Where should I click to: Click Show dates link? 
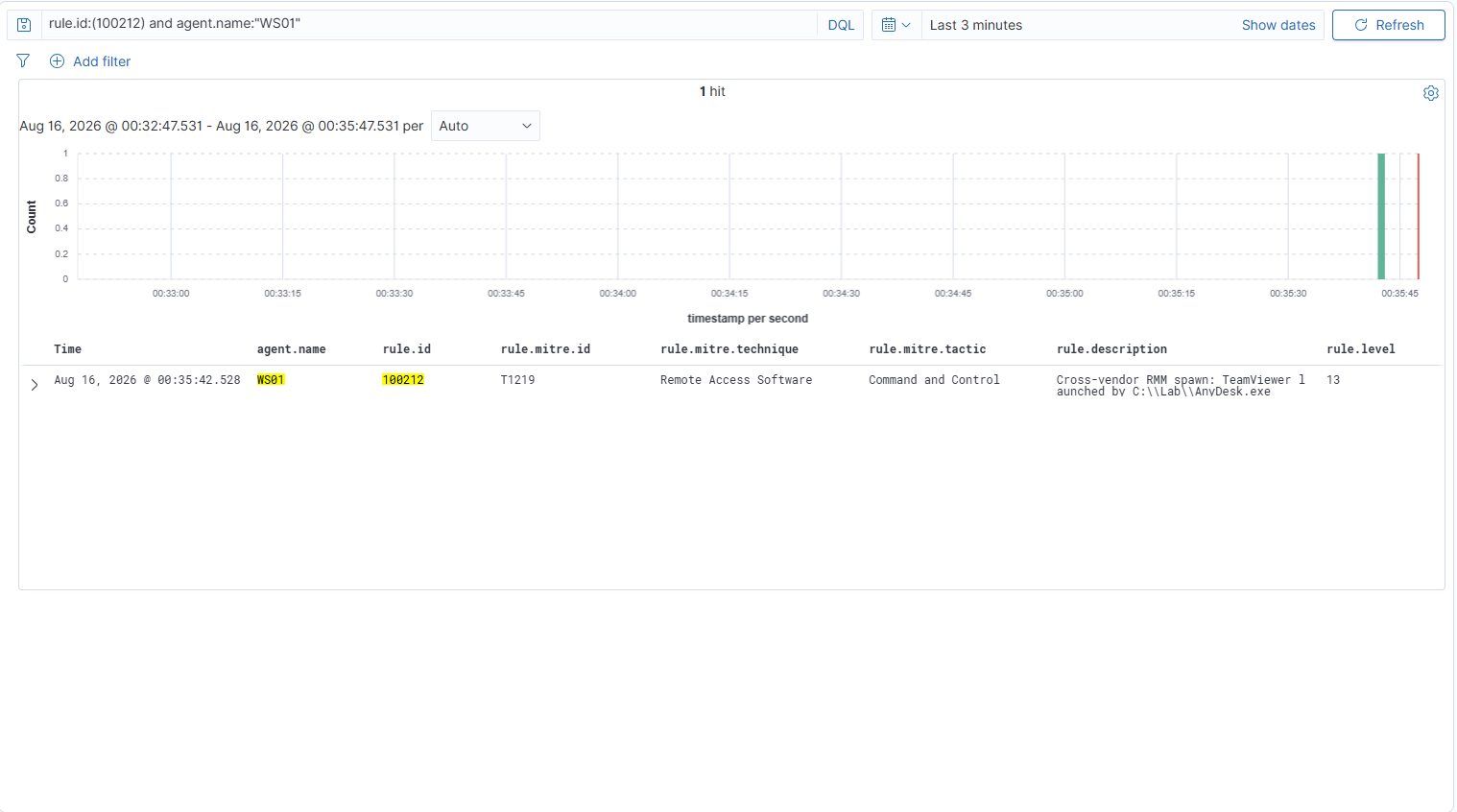(x=1278, y=25)
